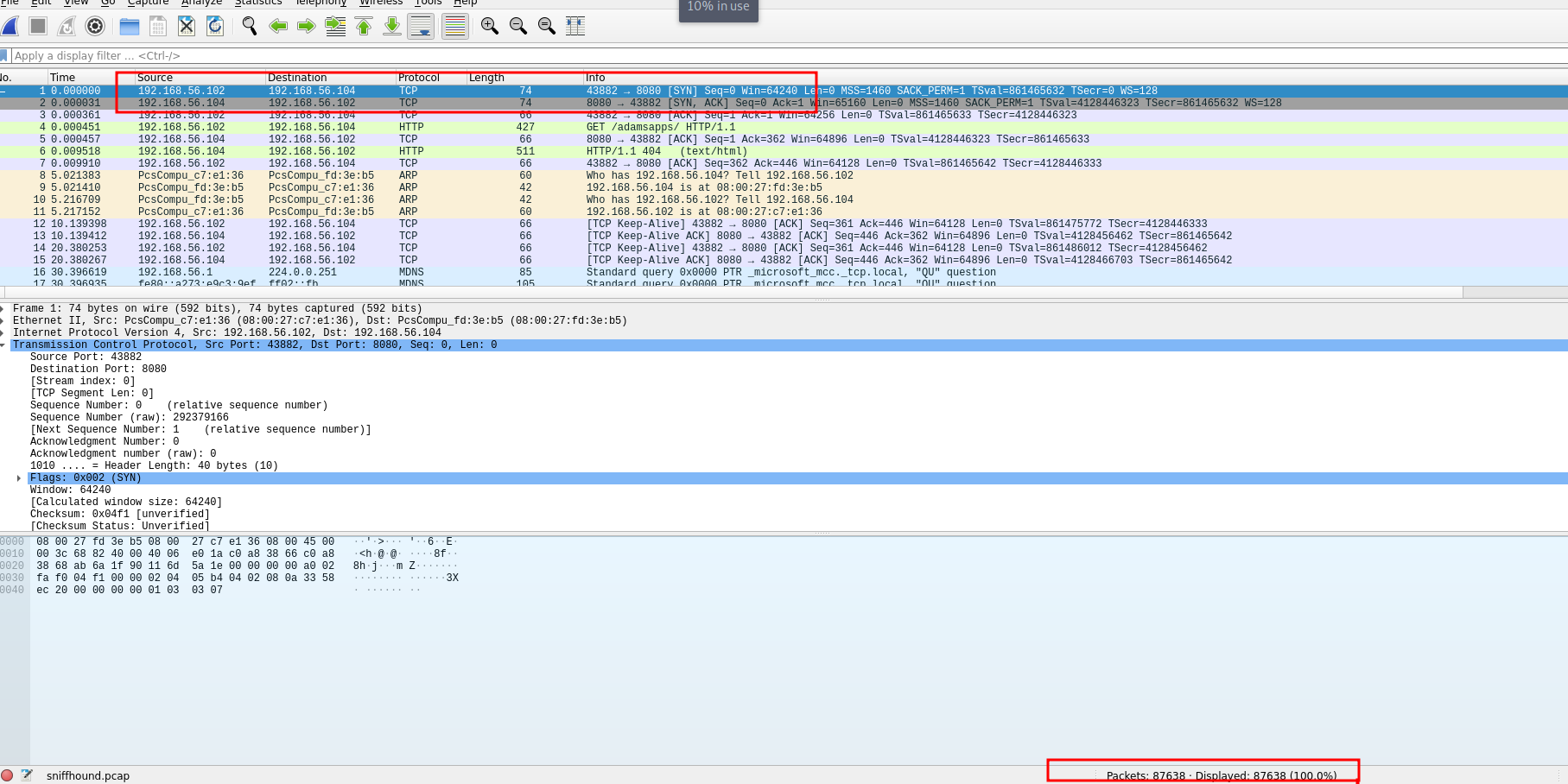The height and width of the screenshot is (784, 1568).
Task: Open capture options gear icon
Action: [95, 26]
